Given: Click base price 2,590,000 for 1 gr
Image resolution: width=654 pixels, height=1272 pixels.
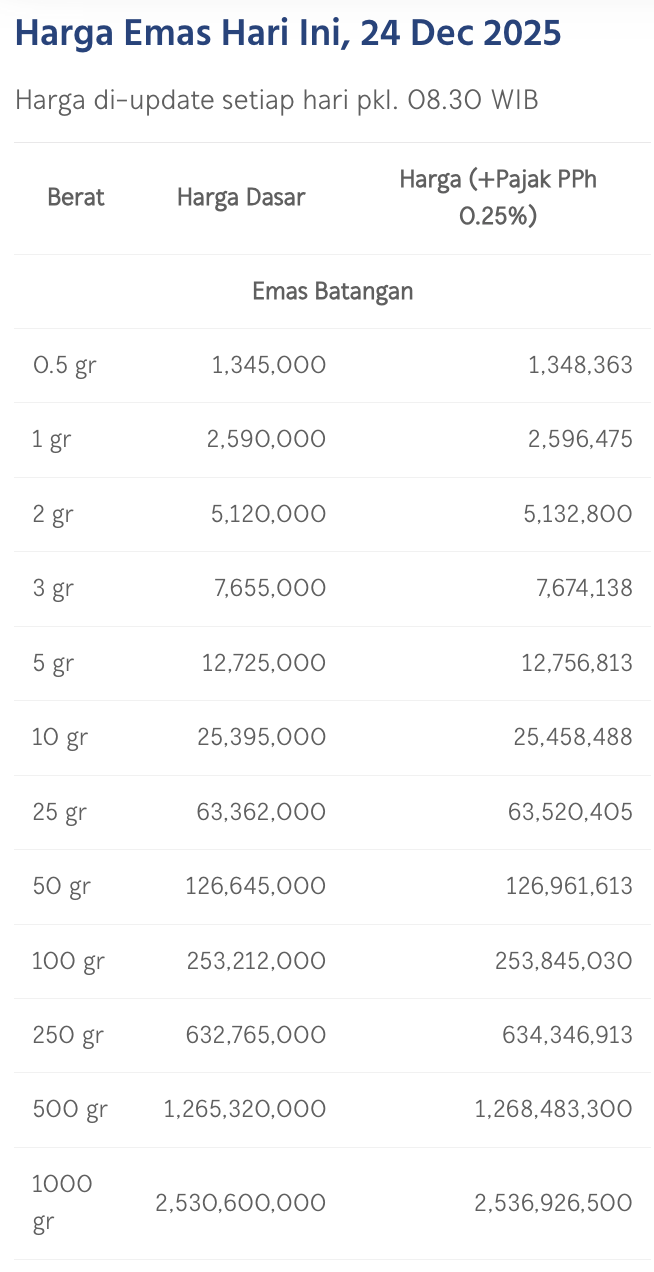Looking at the screenshot, I should [266, 439].
